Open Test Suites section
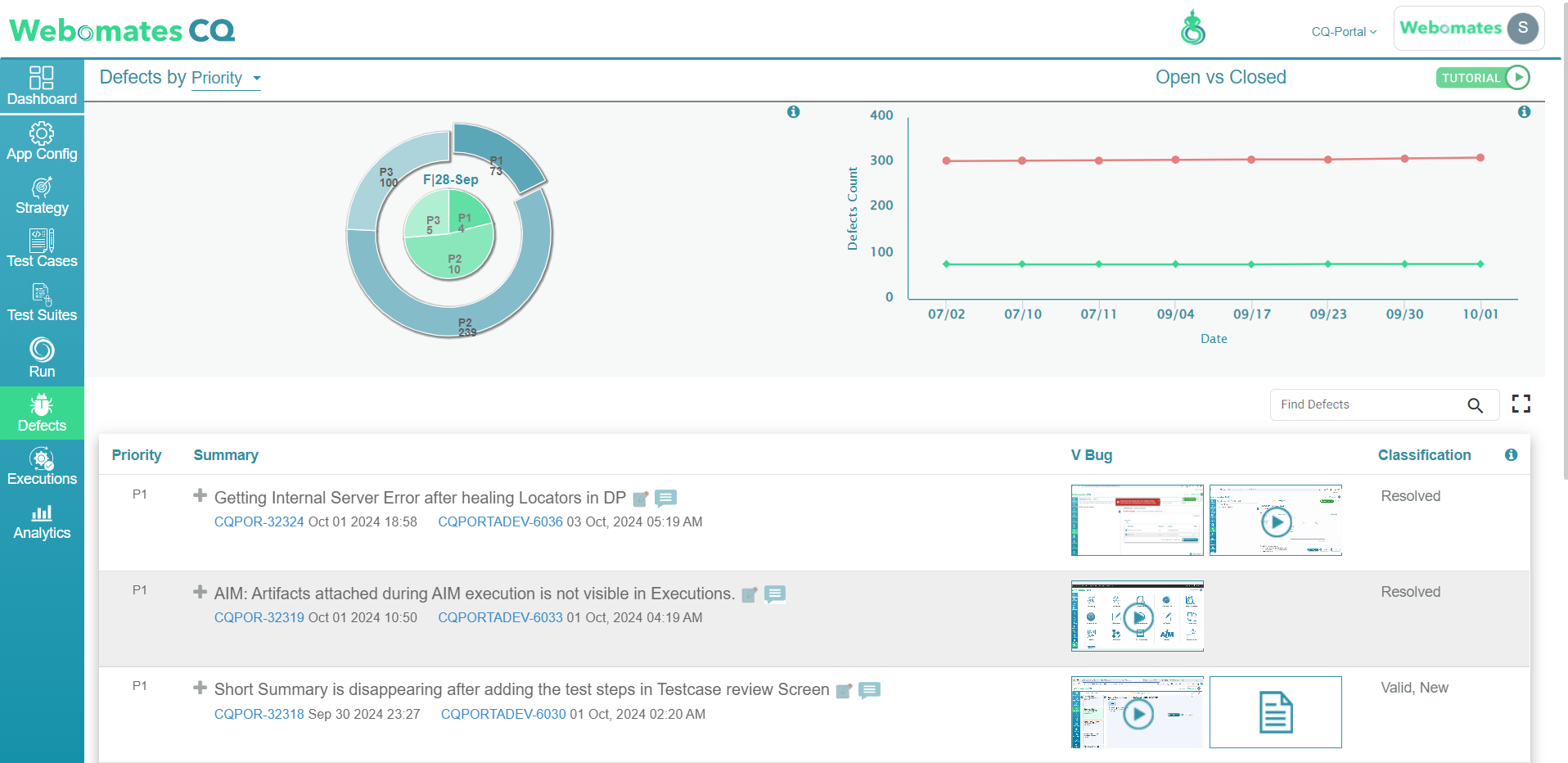The image size is (1568, 763). coord(42,303)
